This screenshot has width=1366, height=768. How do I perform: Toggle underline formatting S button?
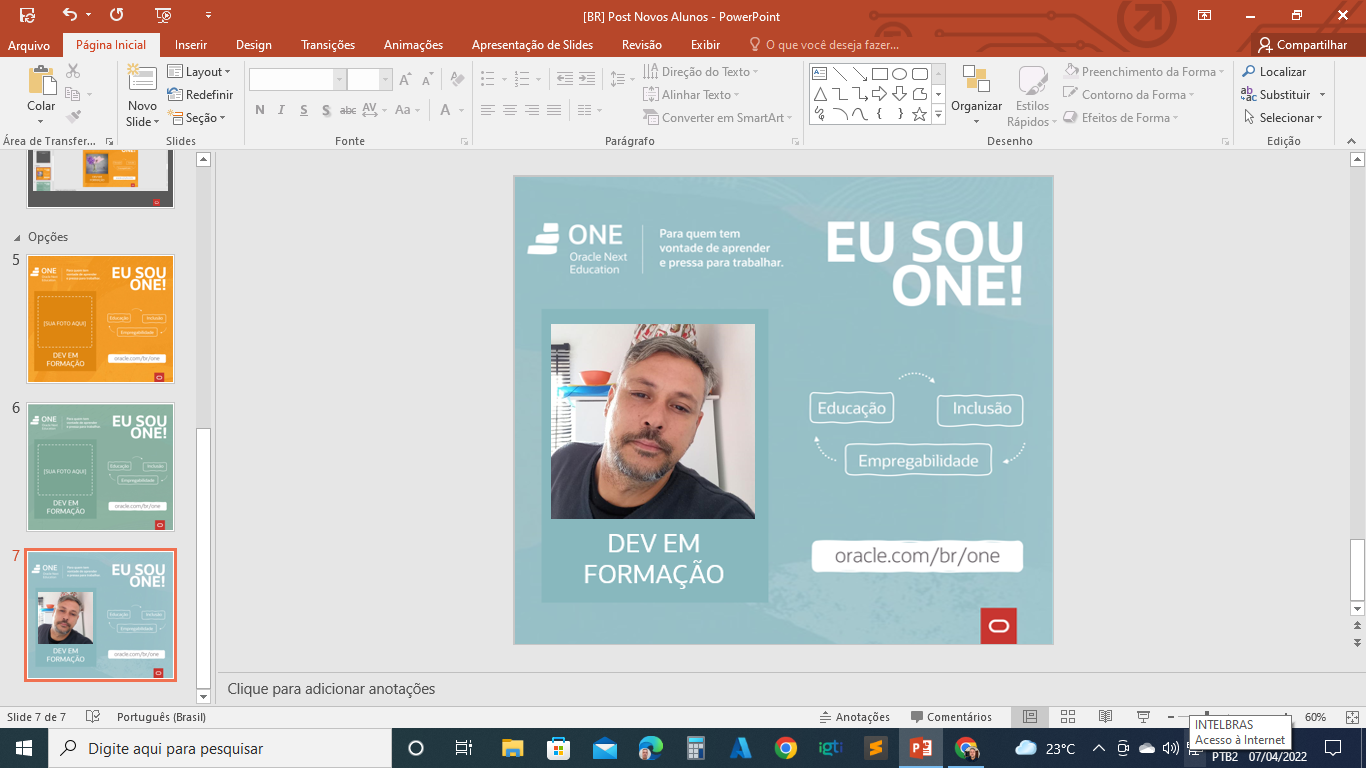[304, 110]
